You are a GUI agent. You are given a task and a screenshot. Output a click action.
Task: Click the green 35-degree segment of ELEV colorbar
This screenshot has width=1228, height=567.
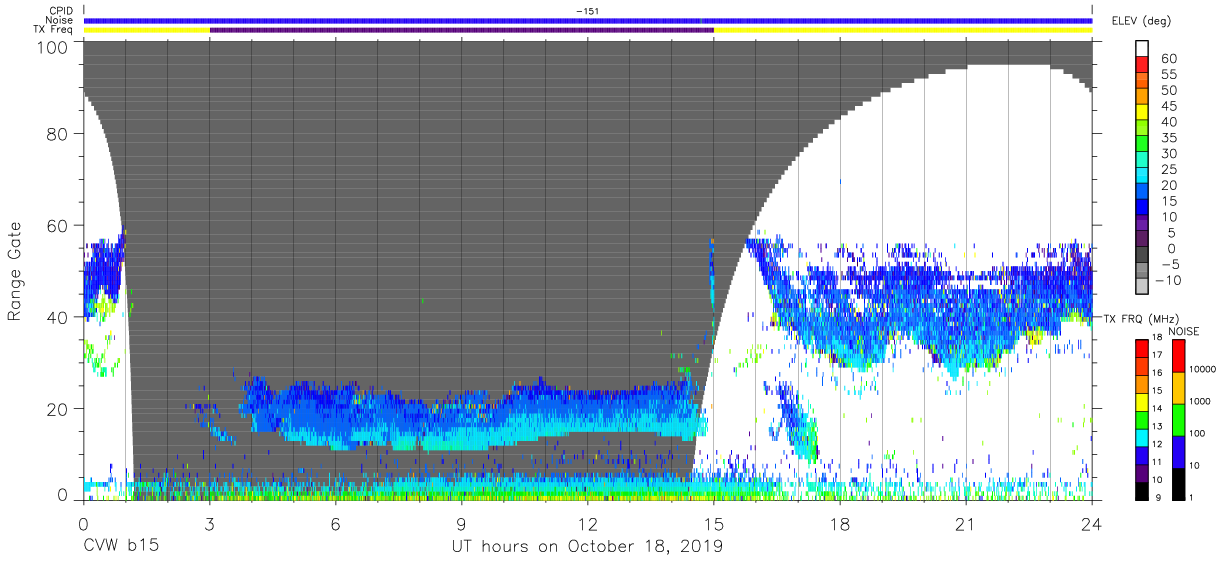[1142, 143]
